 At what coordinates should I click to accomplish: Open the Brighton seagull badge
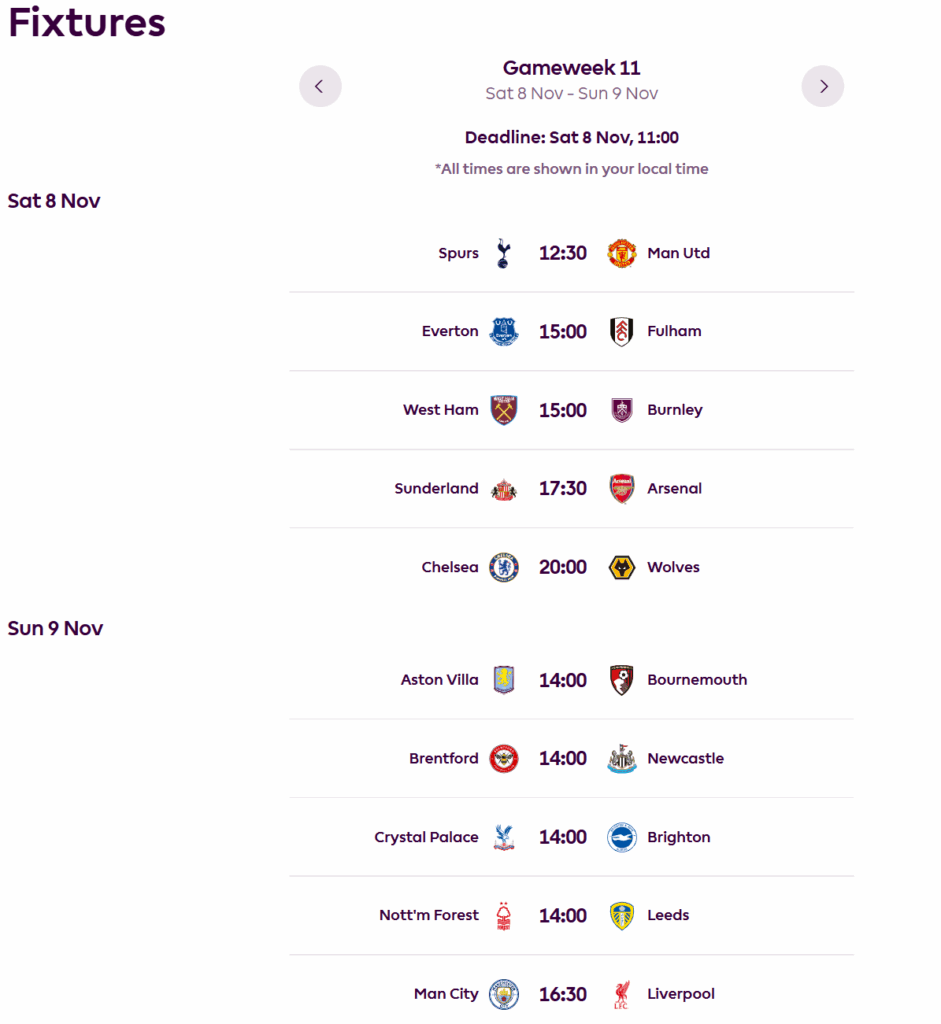pos(621,837)
